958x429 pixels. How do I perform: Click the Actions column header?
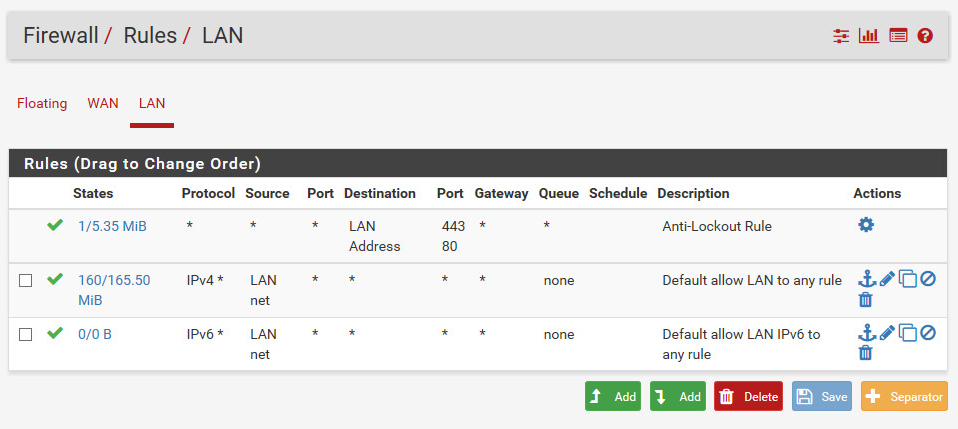(877, 194)
